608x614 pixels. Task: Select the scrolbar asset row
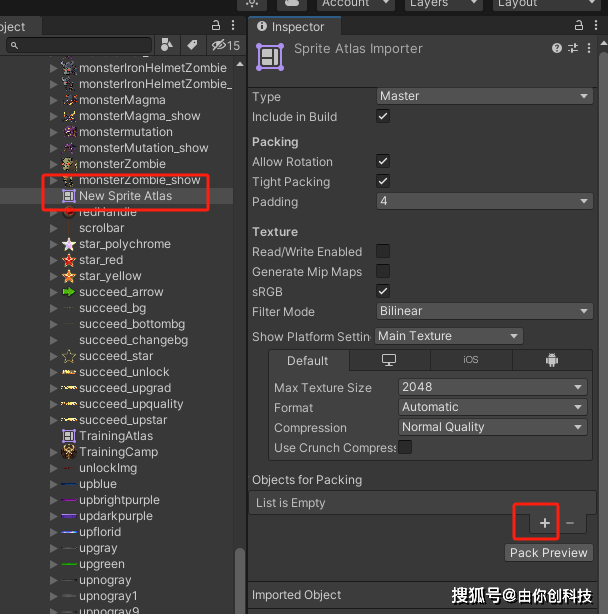(x=117, y=228)
